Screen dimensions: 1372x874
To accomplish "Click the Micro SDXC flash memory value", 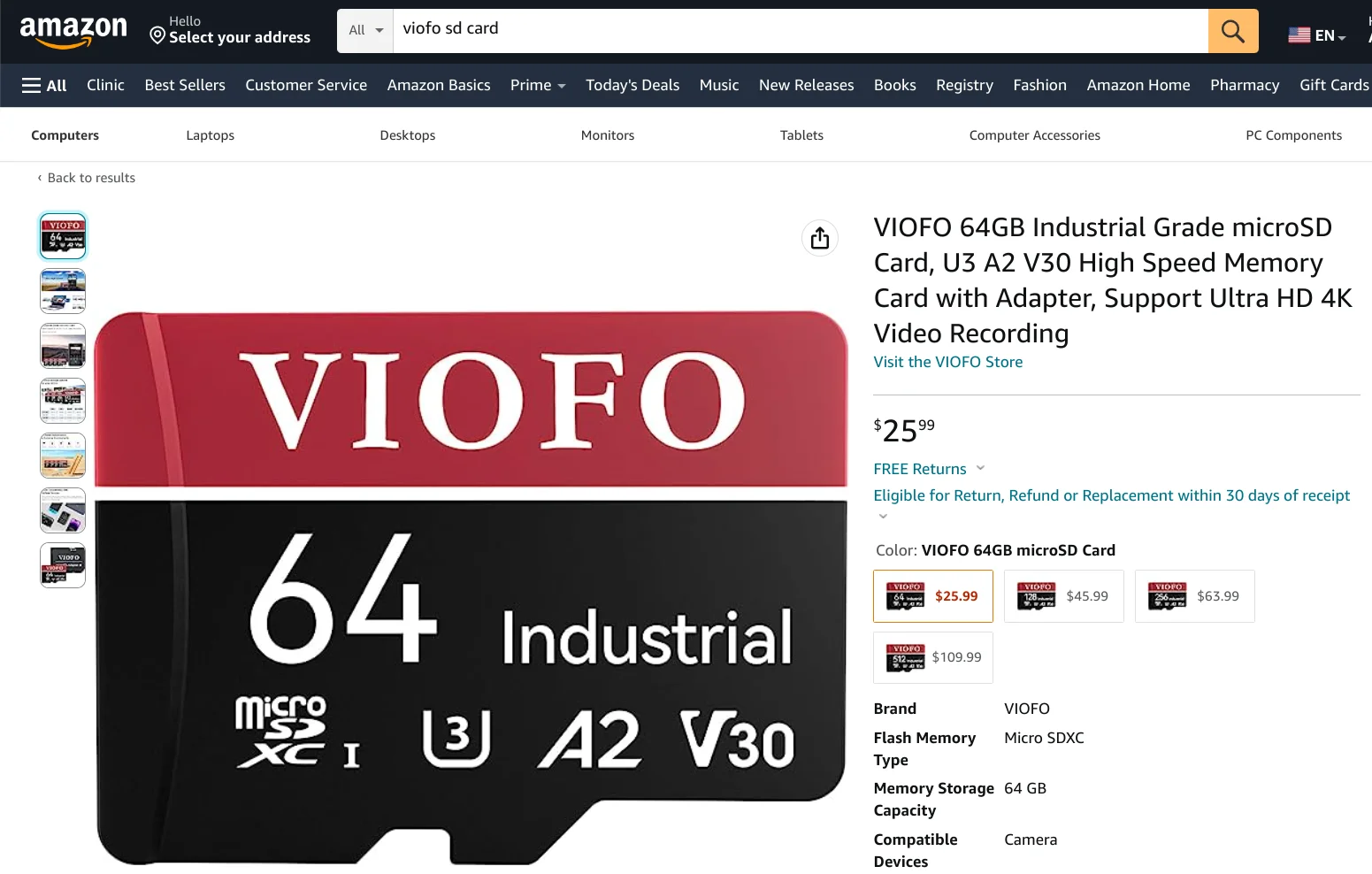I will 1044,738.
